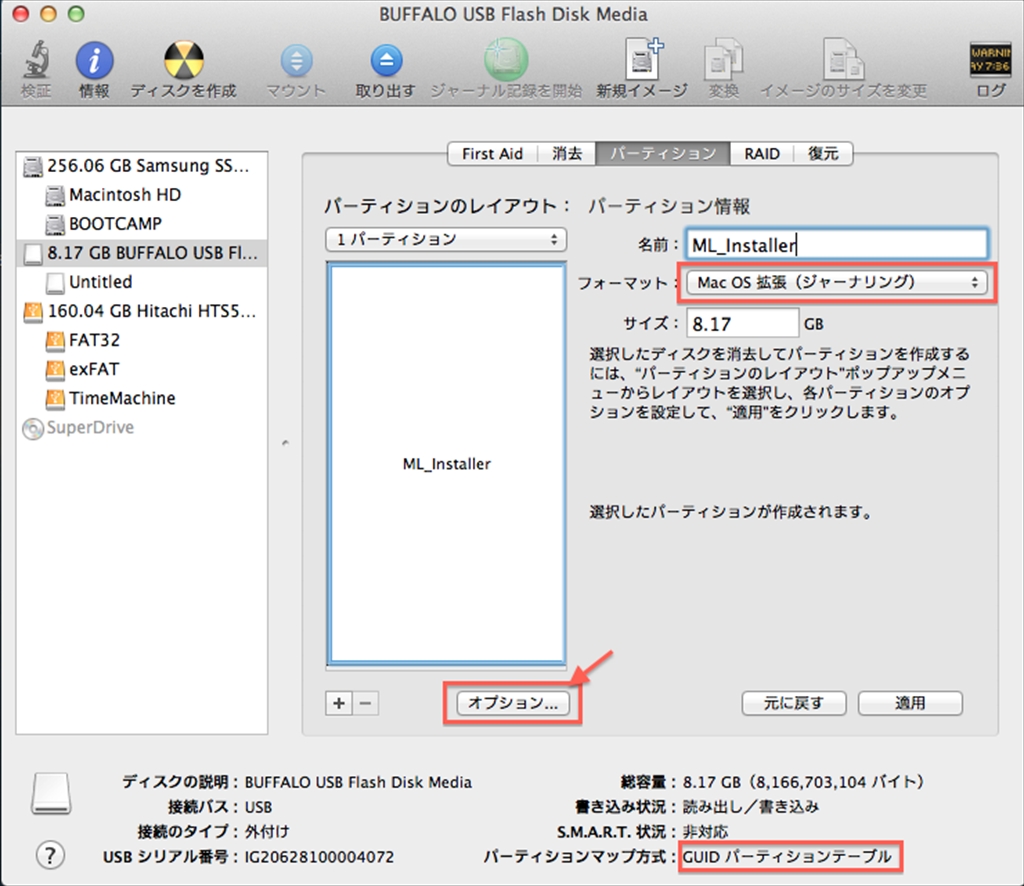Image resolution: width=1024 pixels, height=886 pixels.
Task: Click the USB serial number IG20628100004072
Action: pos(319,857)
